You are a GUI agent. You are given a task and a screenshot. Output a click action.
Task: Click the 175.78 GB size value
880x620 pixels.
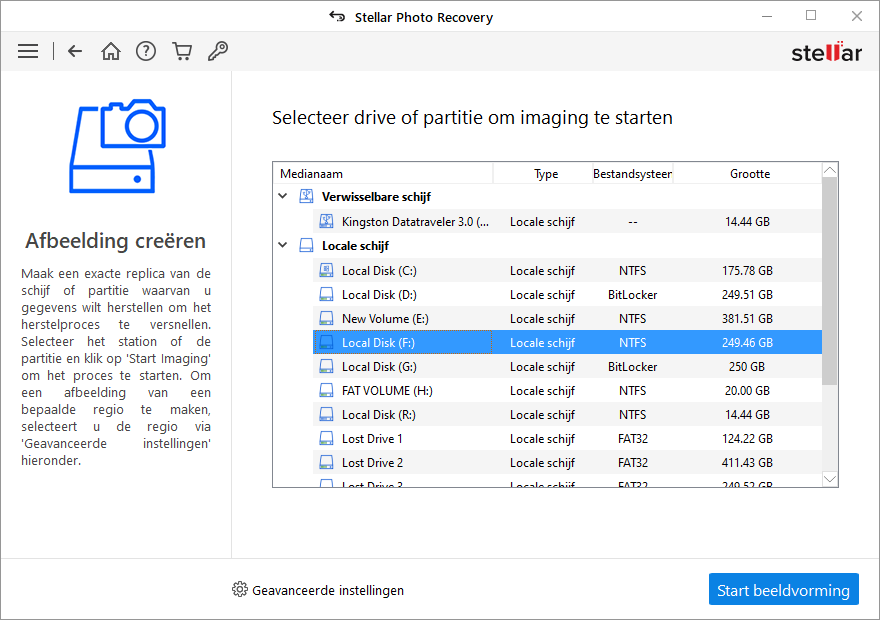(747, 271)
